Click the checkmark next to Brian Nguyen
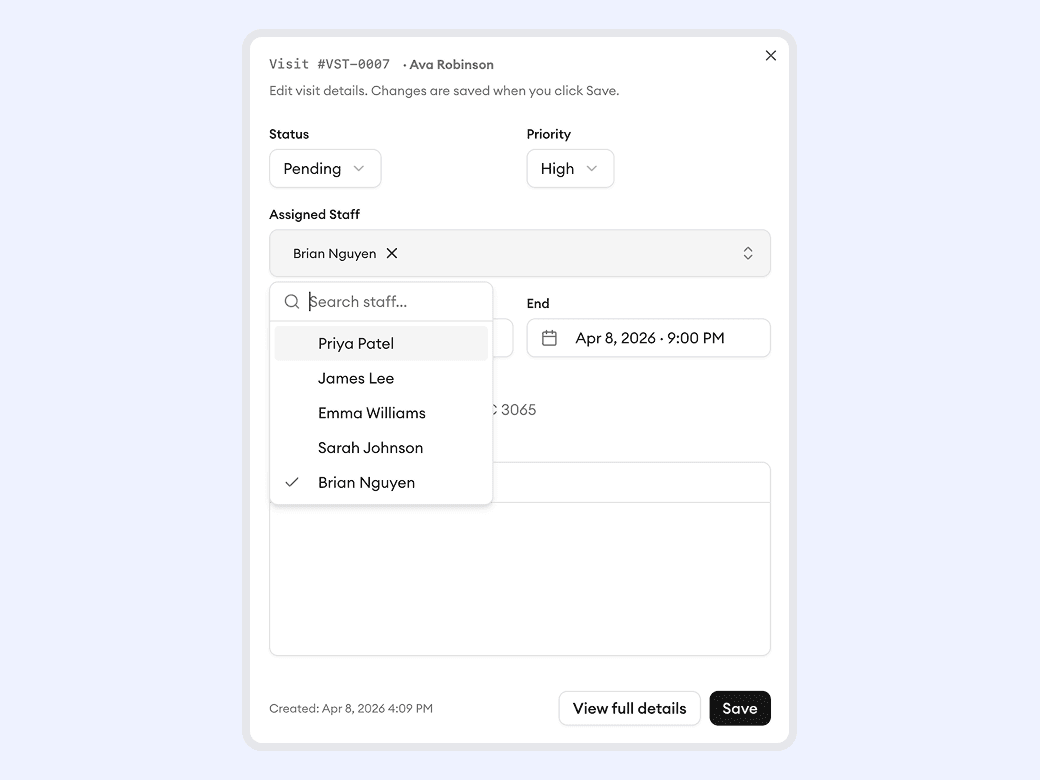 (x=291, y=482)
